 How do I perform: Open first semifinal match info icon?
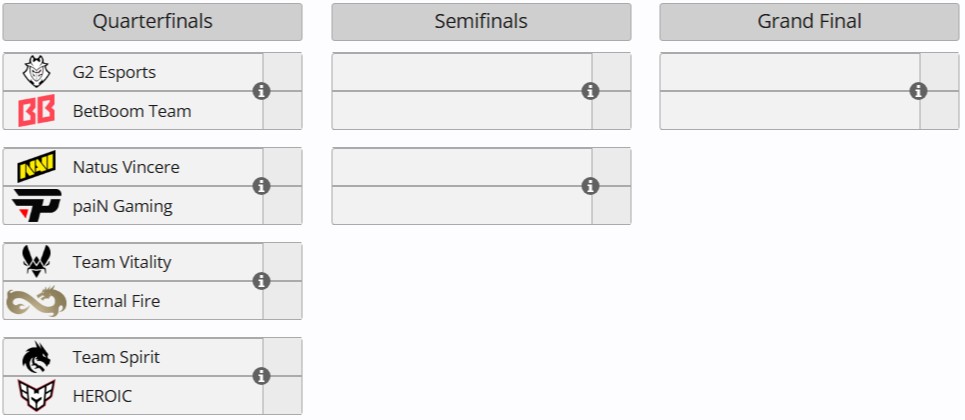click(590, 91)
